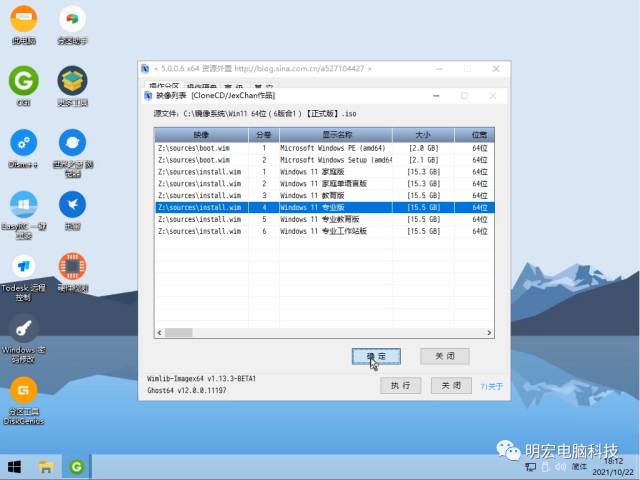Select the Windows 11 专业工作站版 row
640x480 pixels.
coord(324,231)
